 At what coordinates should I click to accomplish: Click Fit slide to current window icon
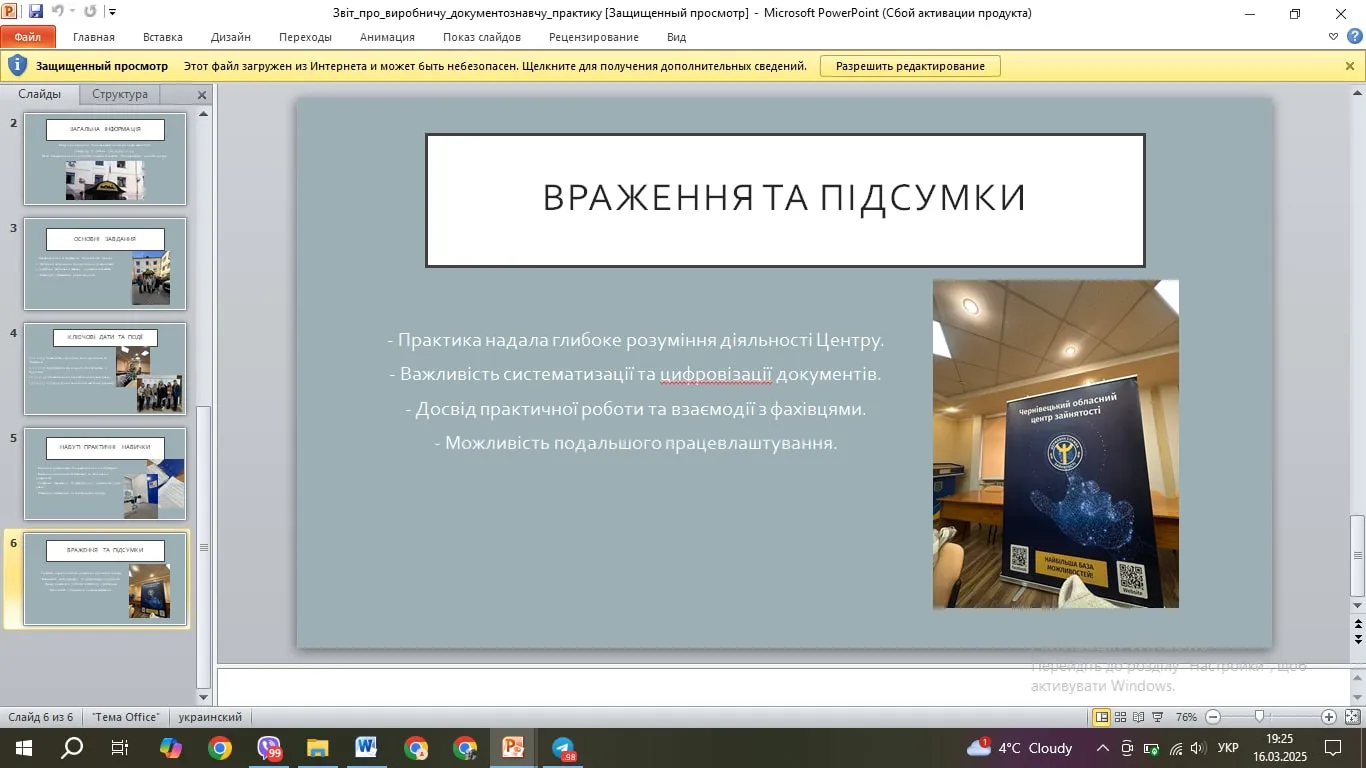coord(1352,717)
